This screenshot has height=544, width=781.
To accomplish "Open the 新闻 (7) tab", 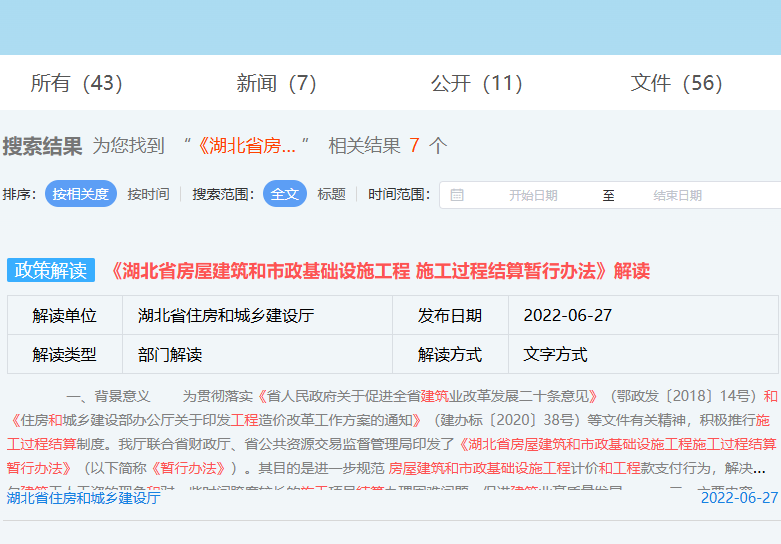I will click(276, 83).
